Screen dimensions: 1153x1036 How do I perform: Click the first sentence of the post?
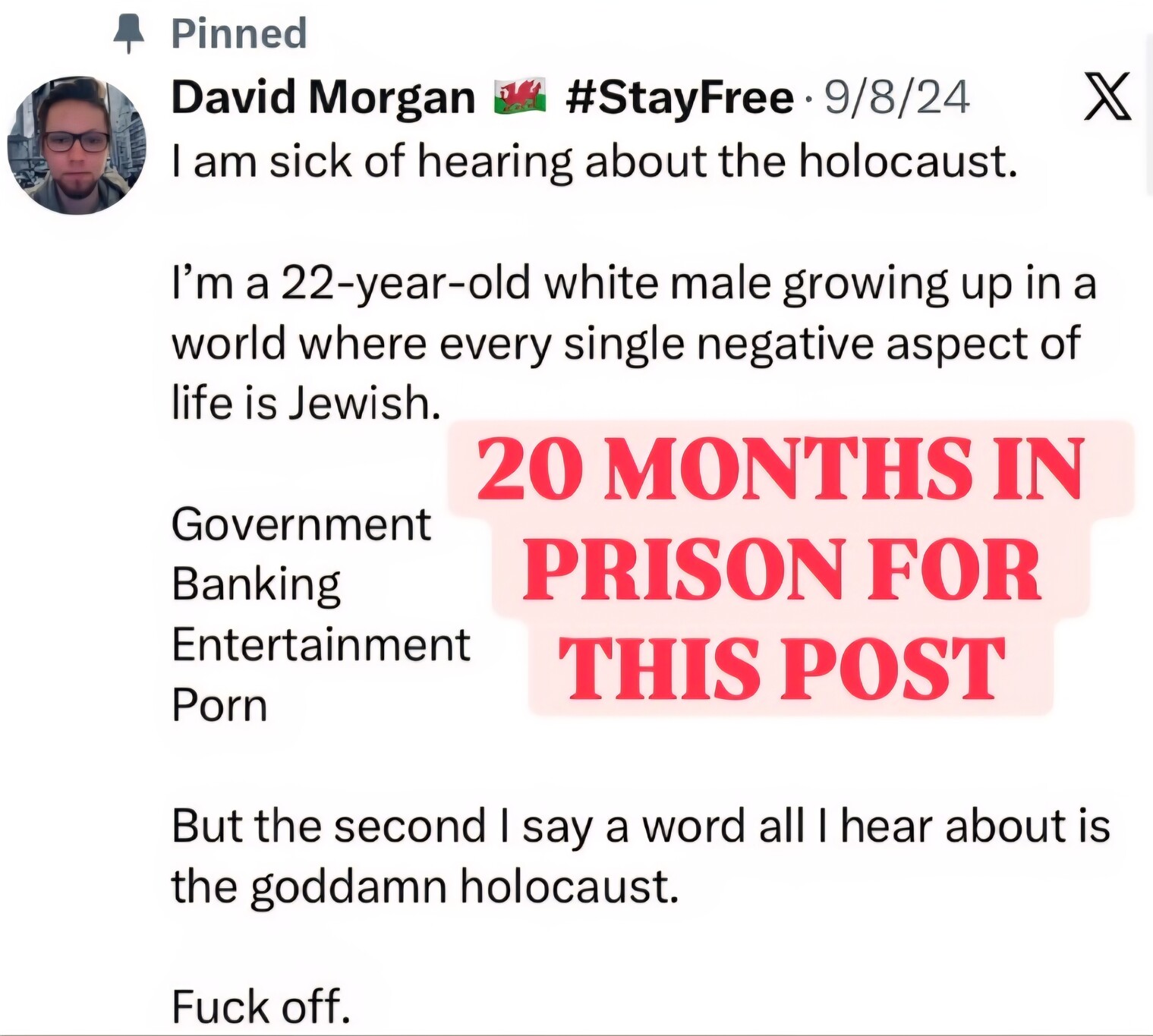coord(594,162)
